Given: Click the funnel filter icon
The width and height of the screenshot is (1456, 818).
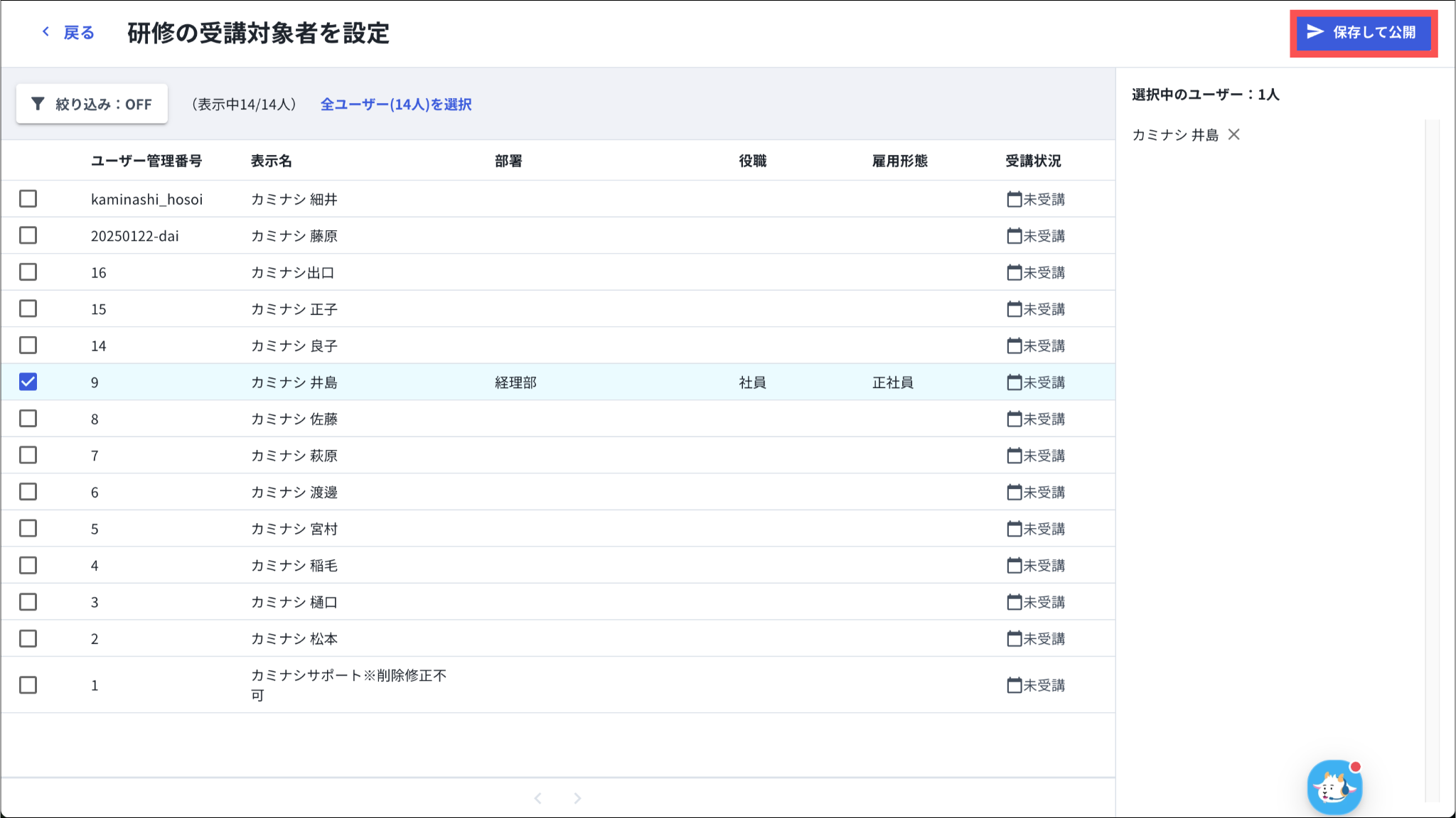Looking at the screenshot, I should (38, 104).
